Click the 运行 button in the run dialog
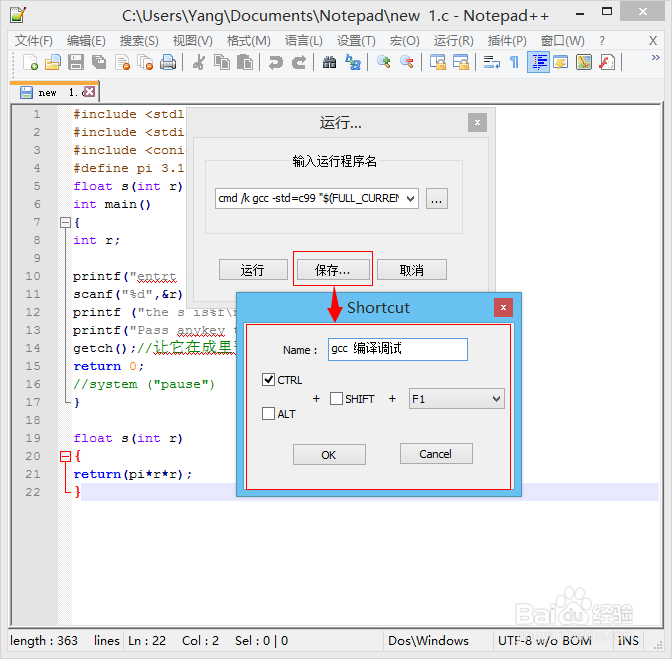This screenshot has height=659, width=672. [x=253, y=270]
